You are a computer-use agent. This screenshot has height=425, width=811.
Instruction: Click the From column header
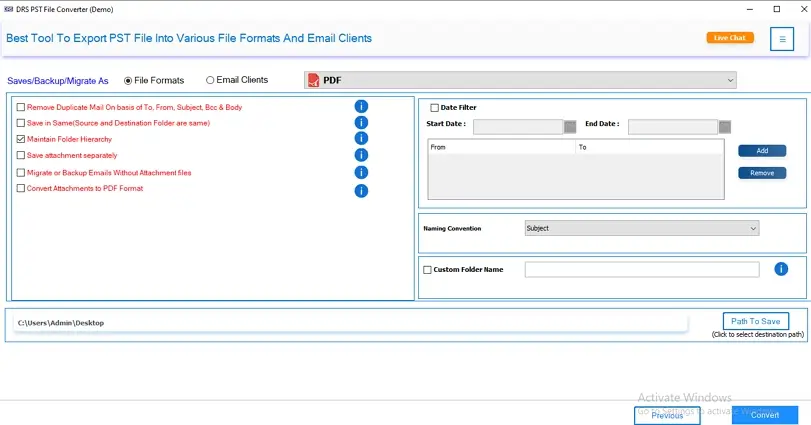coord(502,147)
